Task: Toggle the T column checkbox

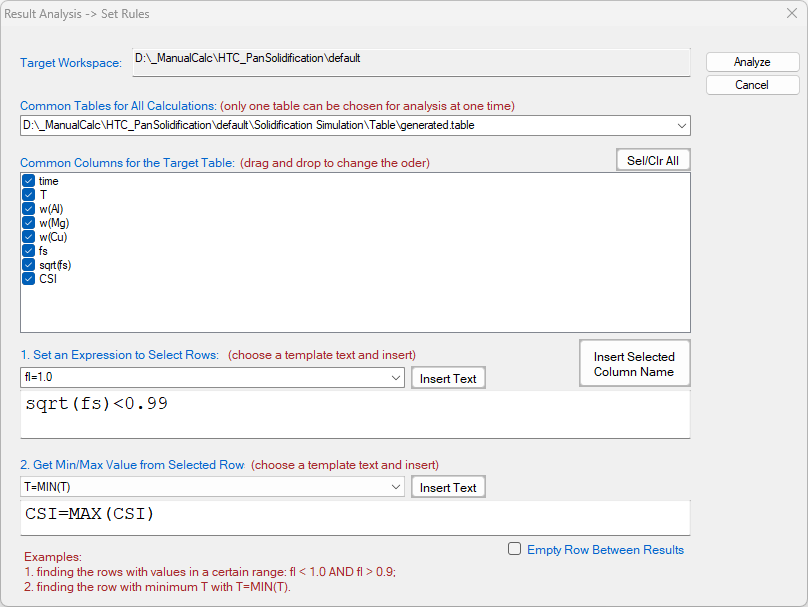Action: (29, 195)
